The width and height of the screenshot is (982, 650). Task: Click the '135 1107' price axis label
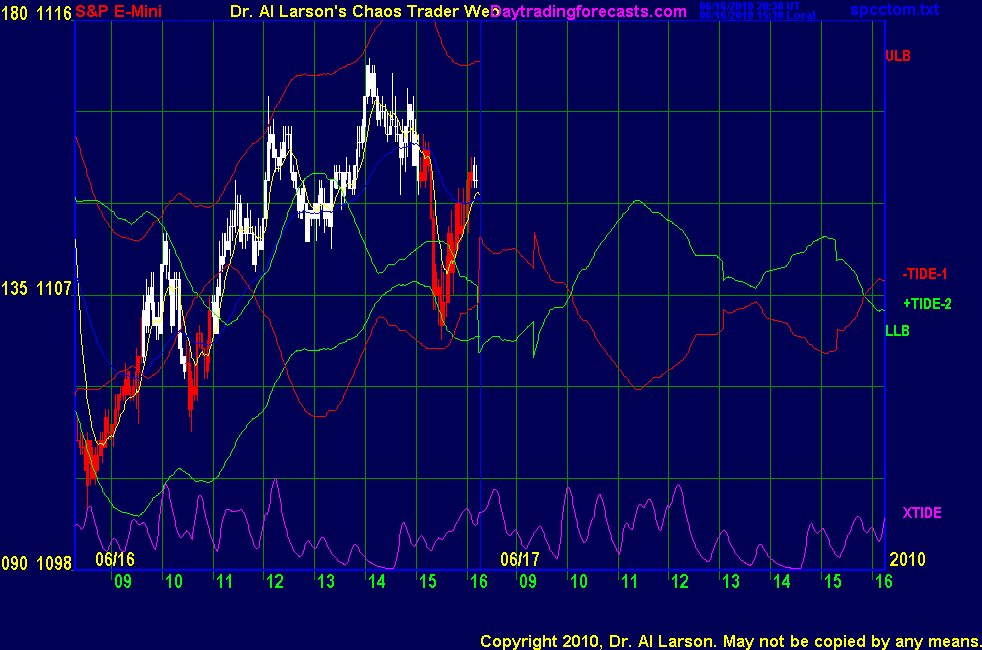coord(36,288)
